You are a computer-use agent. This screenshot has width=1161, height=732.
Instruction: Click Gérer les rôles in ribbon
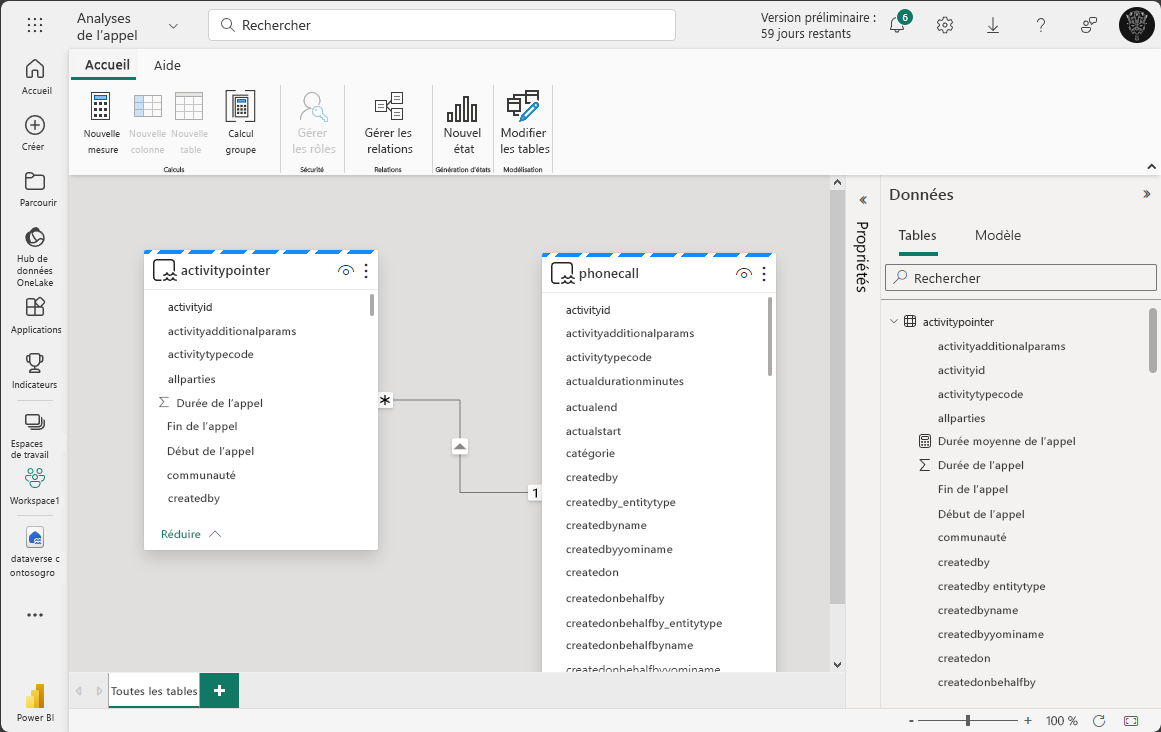(313, 123)
